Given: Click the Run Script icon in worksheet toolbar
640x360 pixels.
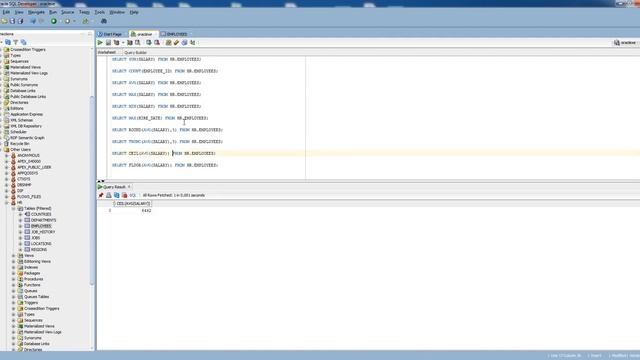Looking at the screenshot, I should click(108, 42).
